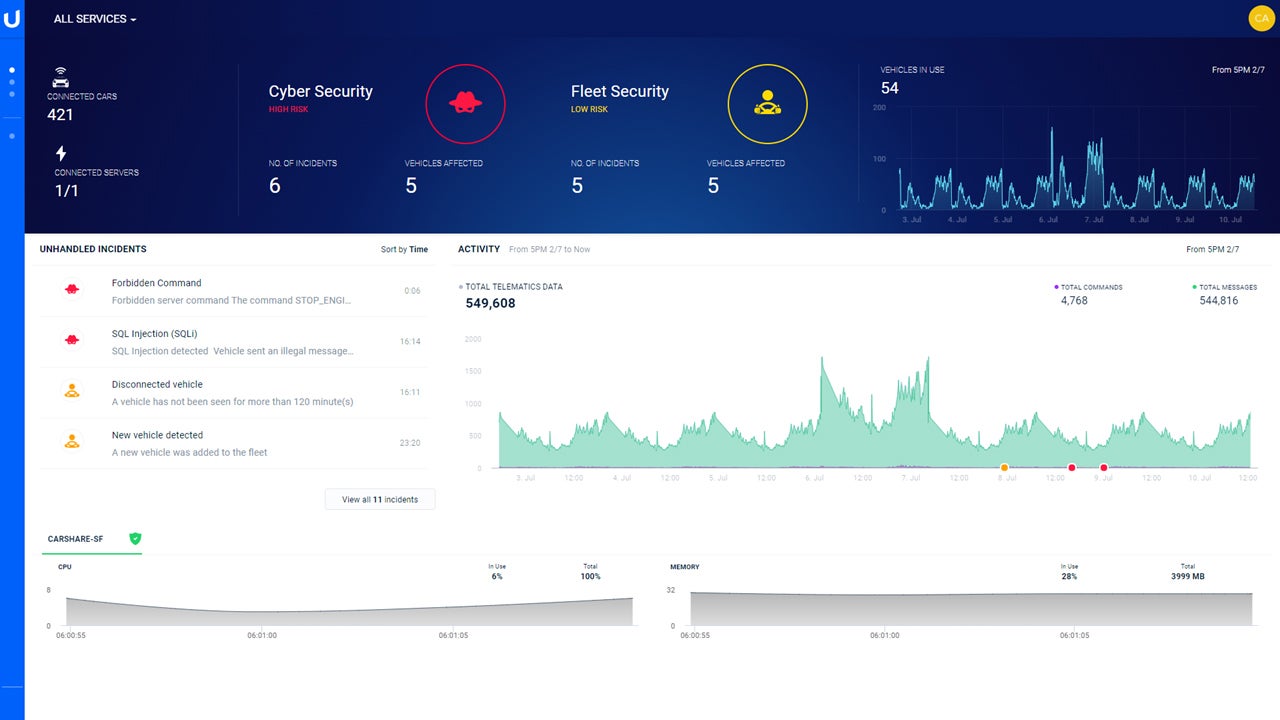The image size is (1280, 720).
Task: Expand the ALL SERVICES dropdown
Action: pos(95,19)
